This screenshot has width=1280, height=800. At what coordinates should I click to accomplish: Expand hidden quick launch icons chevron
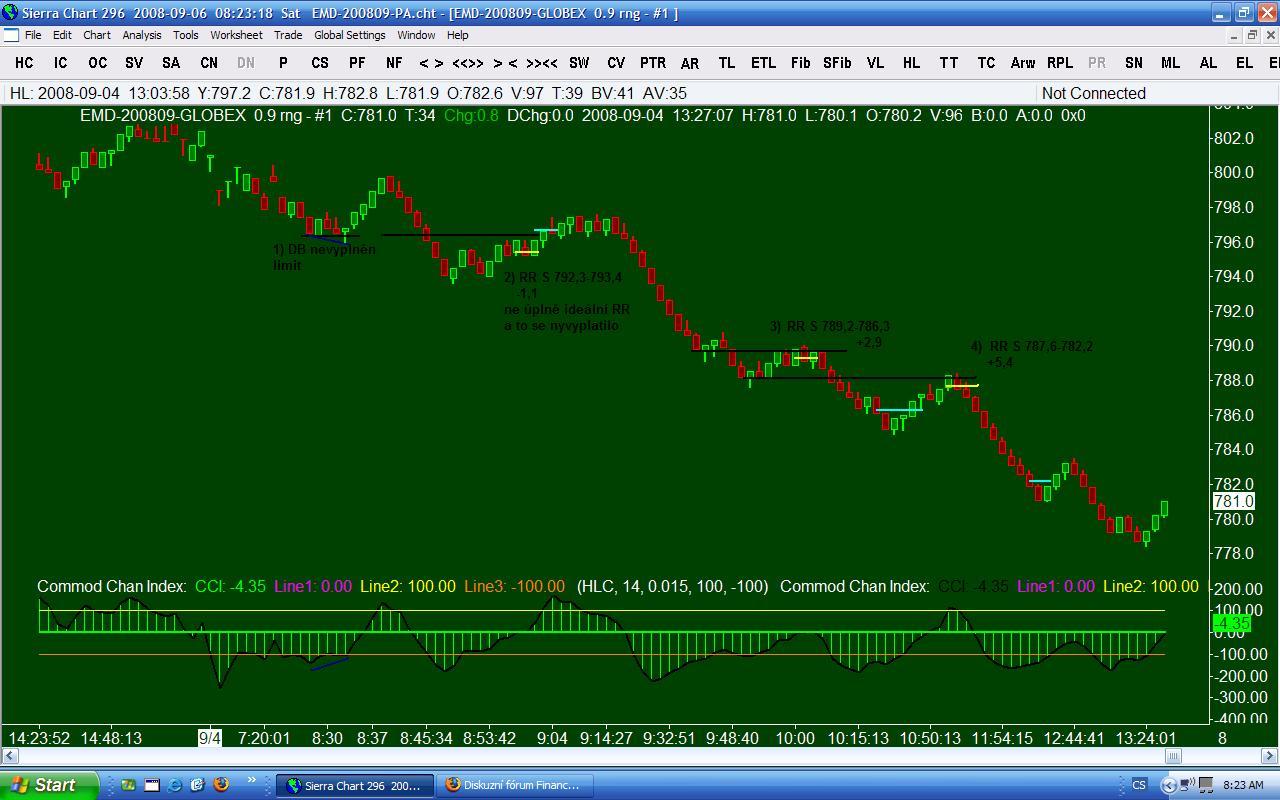point(251,781)
